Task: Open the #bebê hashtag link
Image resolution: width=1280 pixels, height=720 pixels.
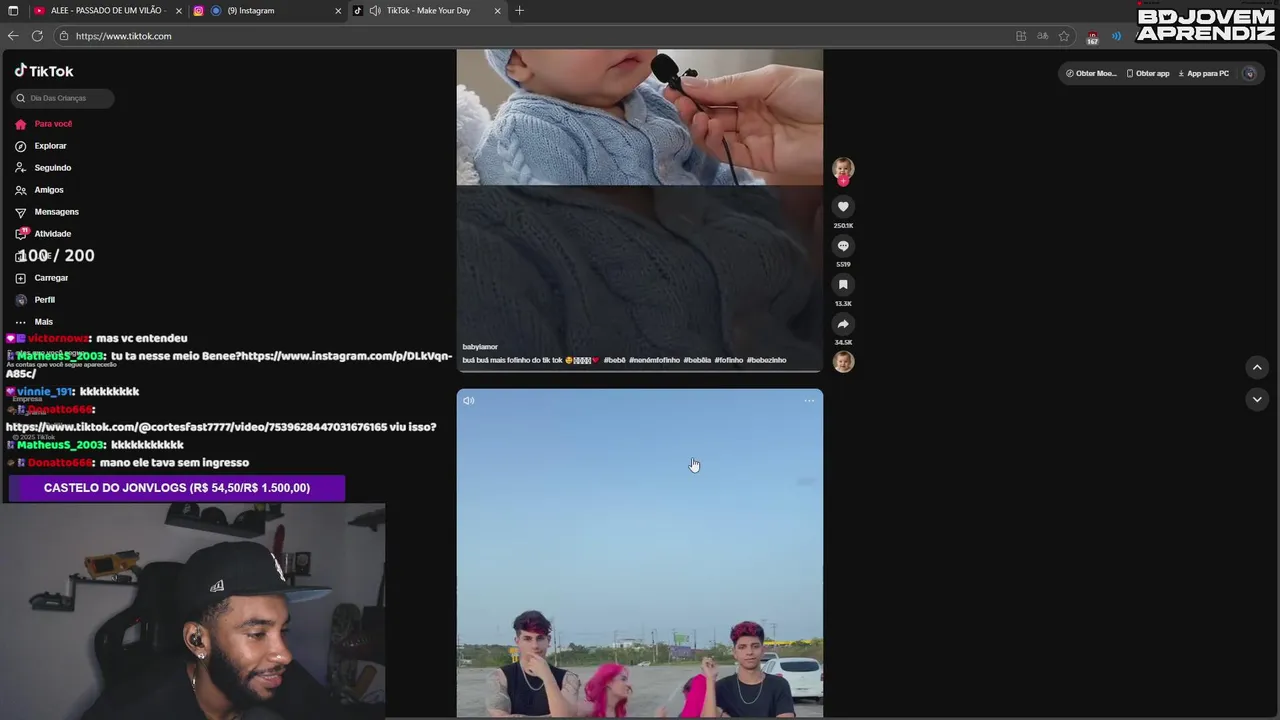Action: click(x=614, y=360)
